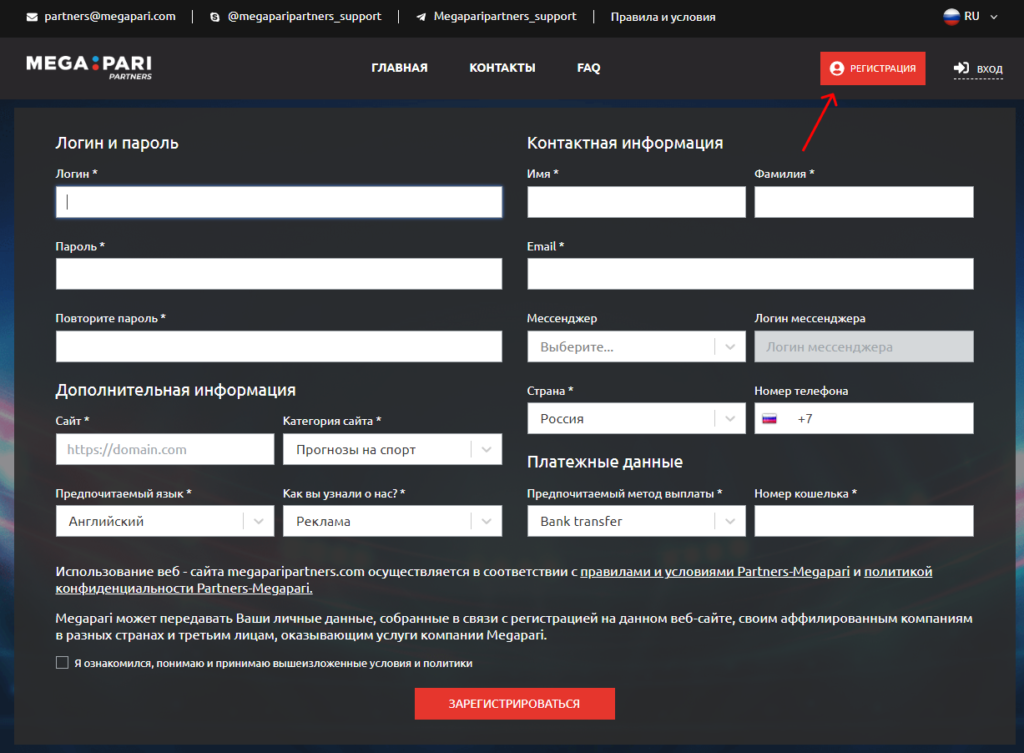Focus the Фамилия input field
The width and height of the screenshot is (1024, 753).
pyautogui.click(x=863, y=202)
